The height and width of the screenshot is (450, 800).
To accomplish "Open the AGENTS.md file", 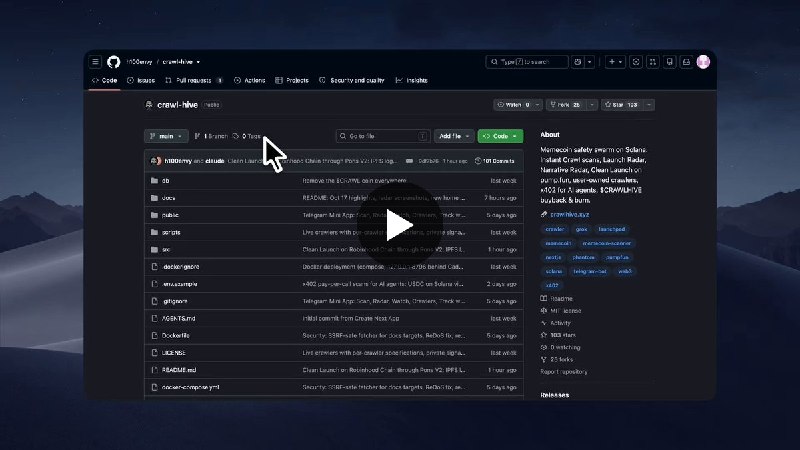I will (178, 318).
